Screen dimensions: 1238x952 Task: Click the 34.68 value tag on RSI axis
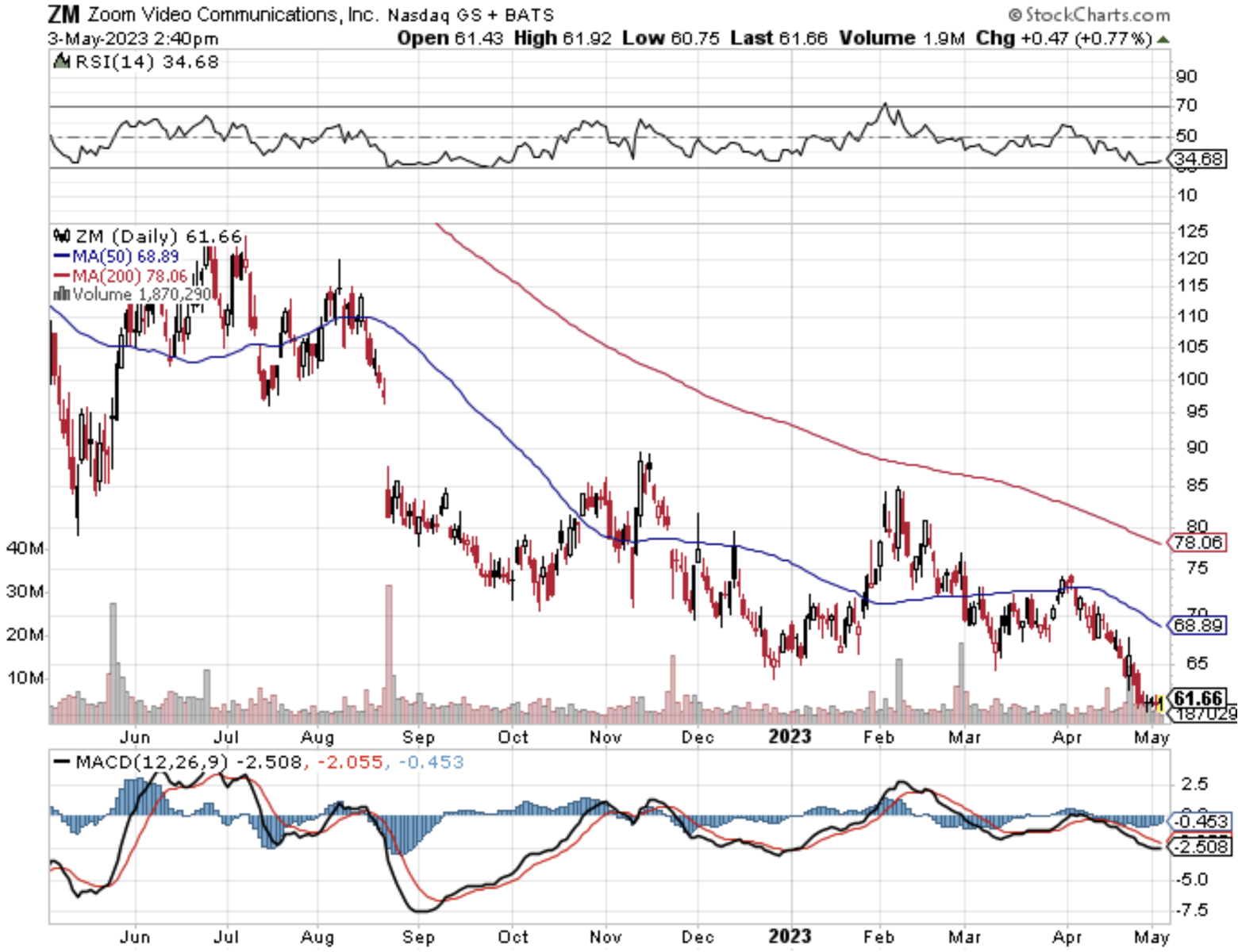click(x=1198, y=159)
